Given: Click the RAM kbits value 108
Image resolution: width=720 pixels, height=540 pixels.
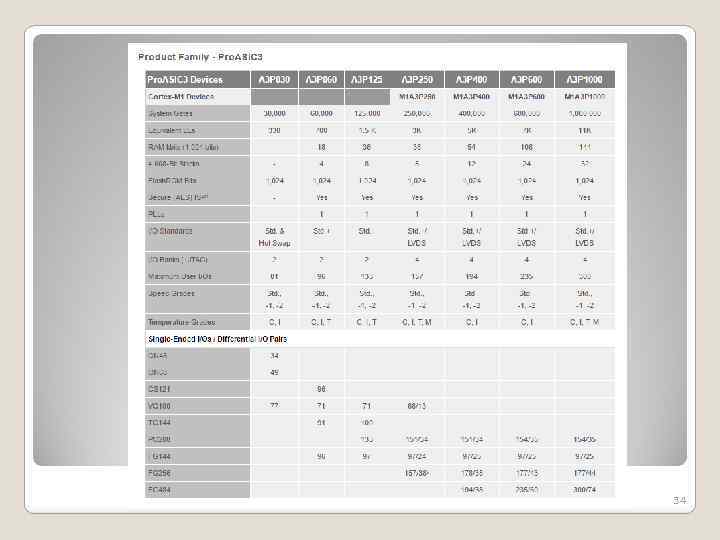Looking at the screenshot, I should pyautogui.click(x=527, y=147).
